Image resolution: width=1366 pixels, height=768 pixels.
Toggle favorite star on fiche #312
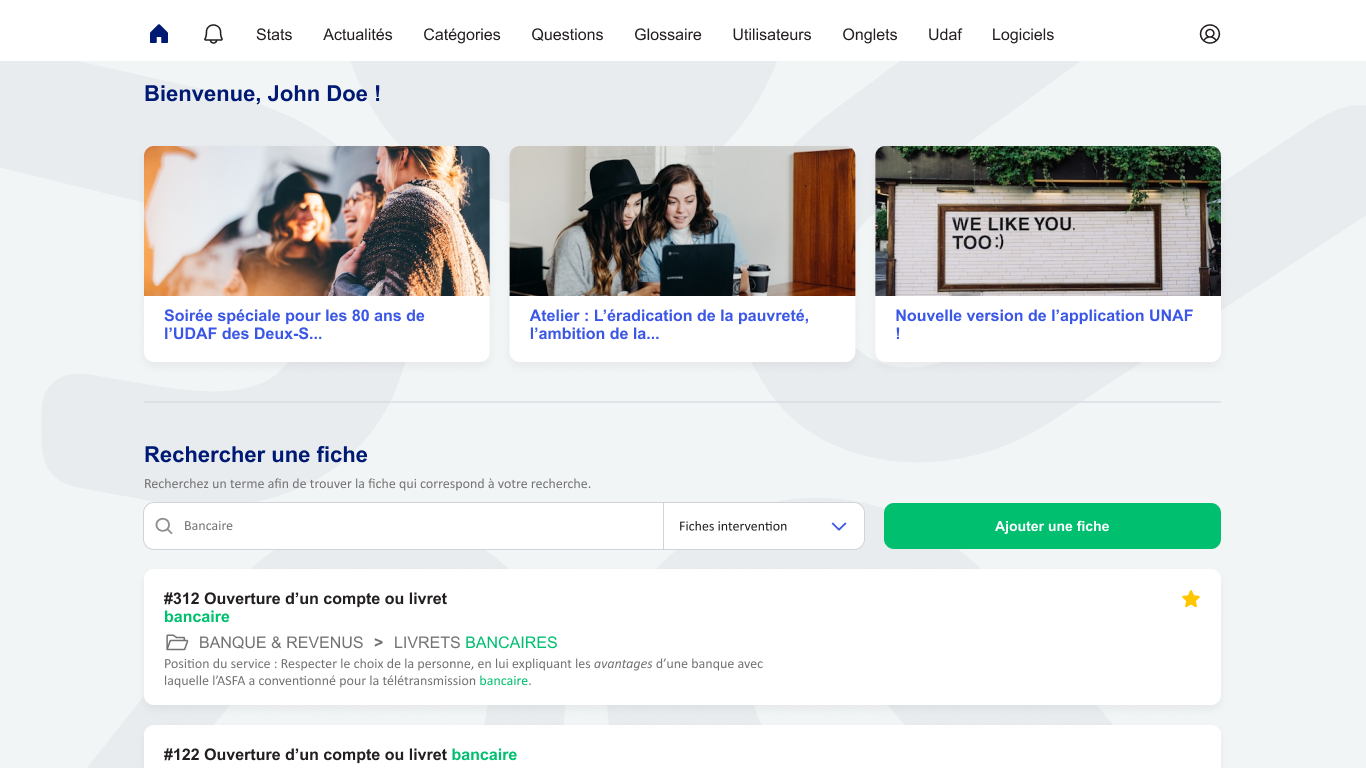point(1190,599)
